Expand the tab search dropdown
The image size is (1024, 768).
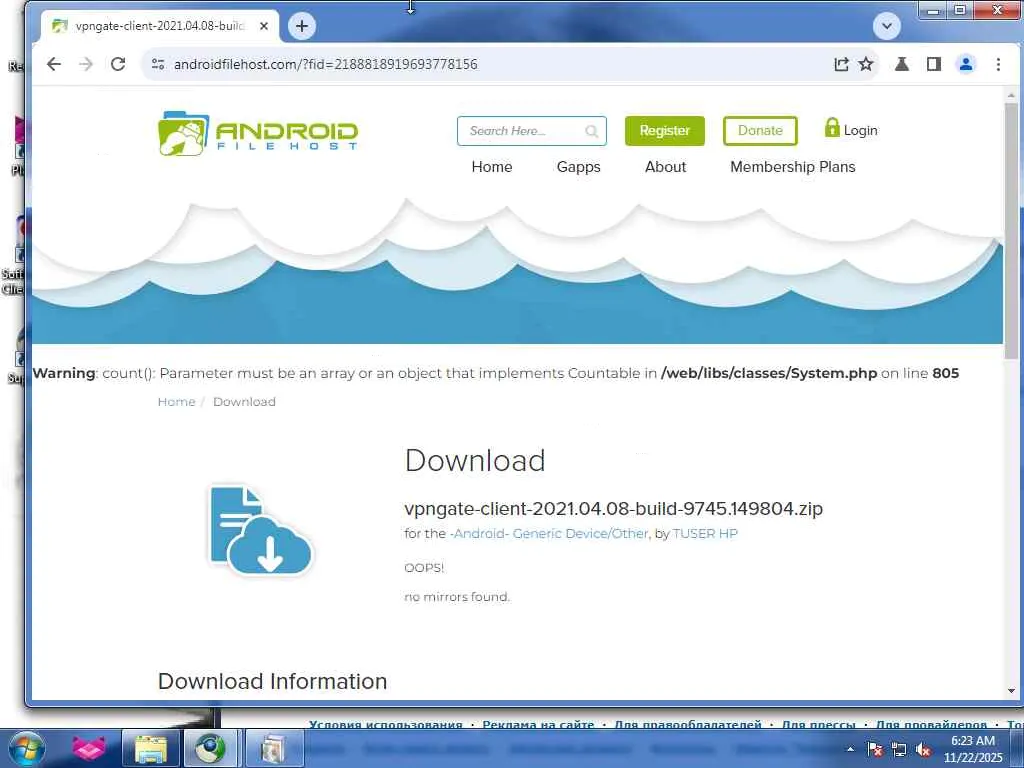pos(887,26)
